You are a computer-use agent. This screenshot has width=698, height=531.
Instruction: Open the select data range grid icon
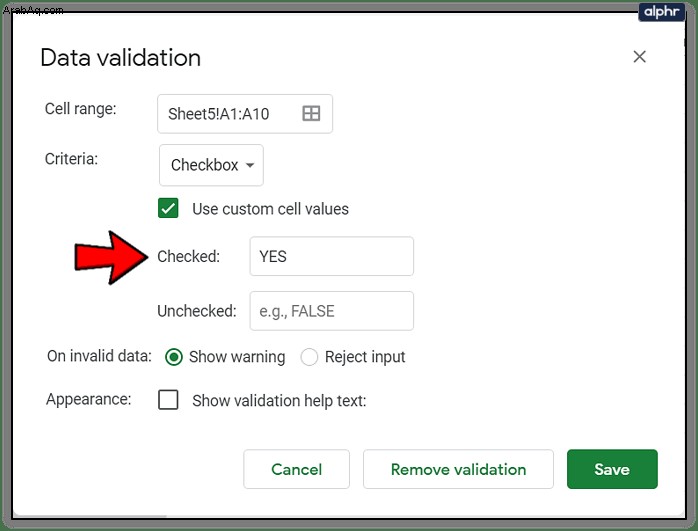(x=311, y=113)
